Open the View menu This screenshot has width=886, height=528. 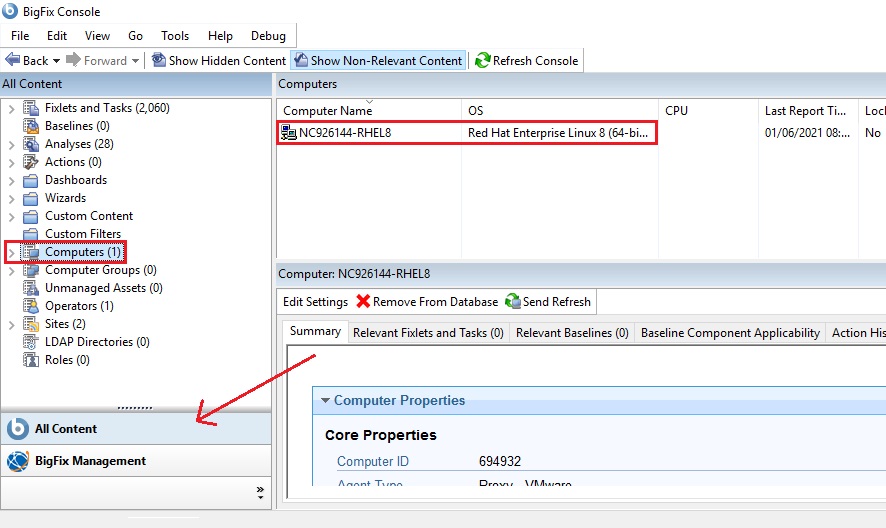click(x=97, y=36)
